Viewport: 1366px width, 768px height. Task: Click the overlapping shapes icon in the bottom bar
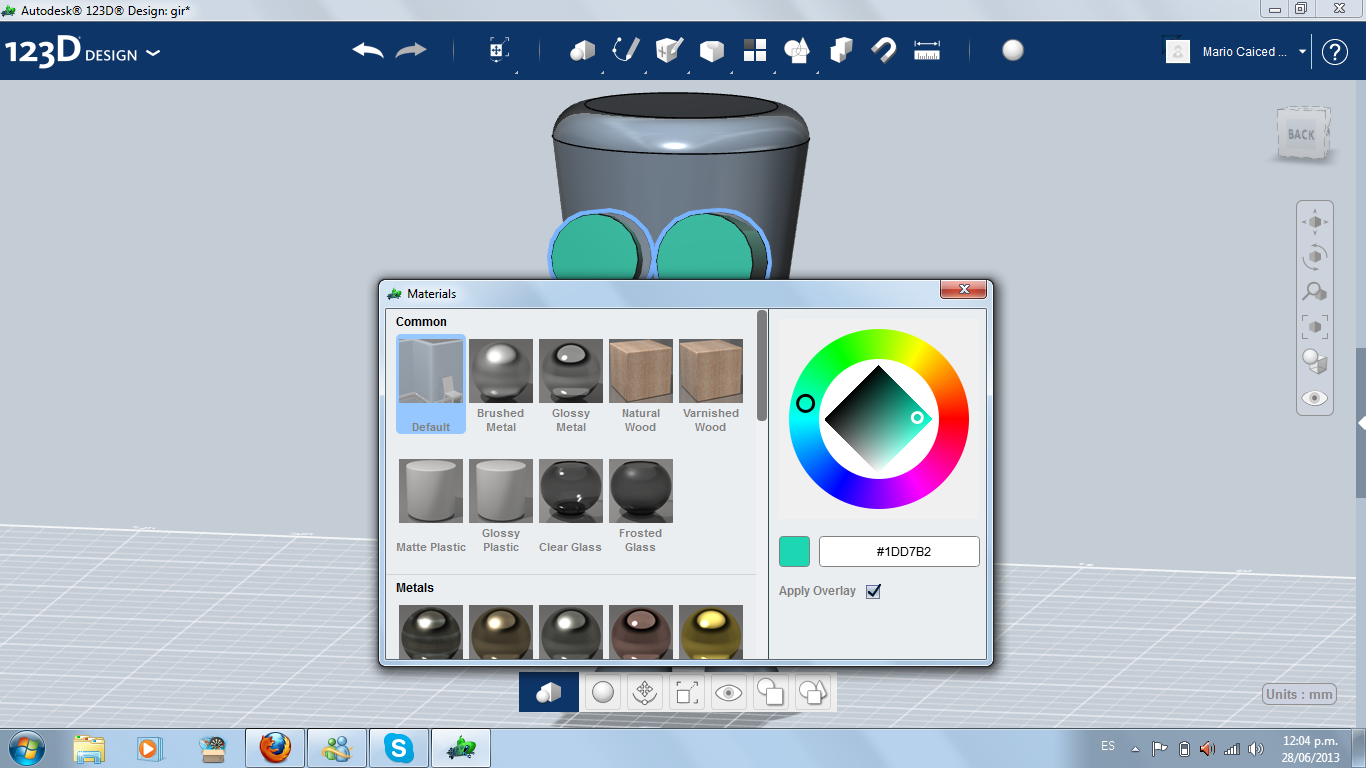[x=813, y=692]
